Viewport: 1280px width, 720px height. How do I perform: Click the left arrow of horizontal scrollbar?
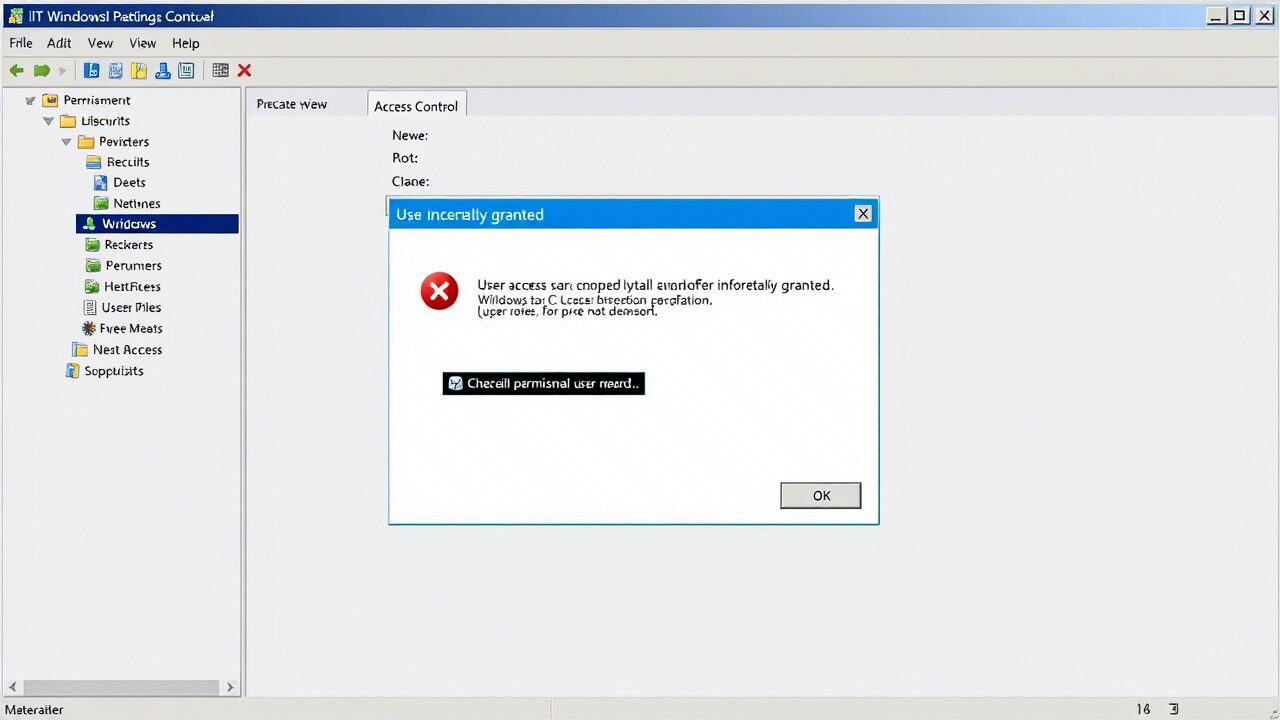tap(13, 688)
